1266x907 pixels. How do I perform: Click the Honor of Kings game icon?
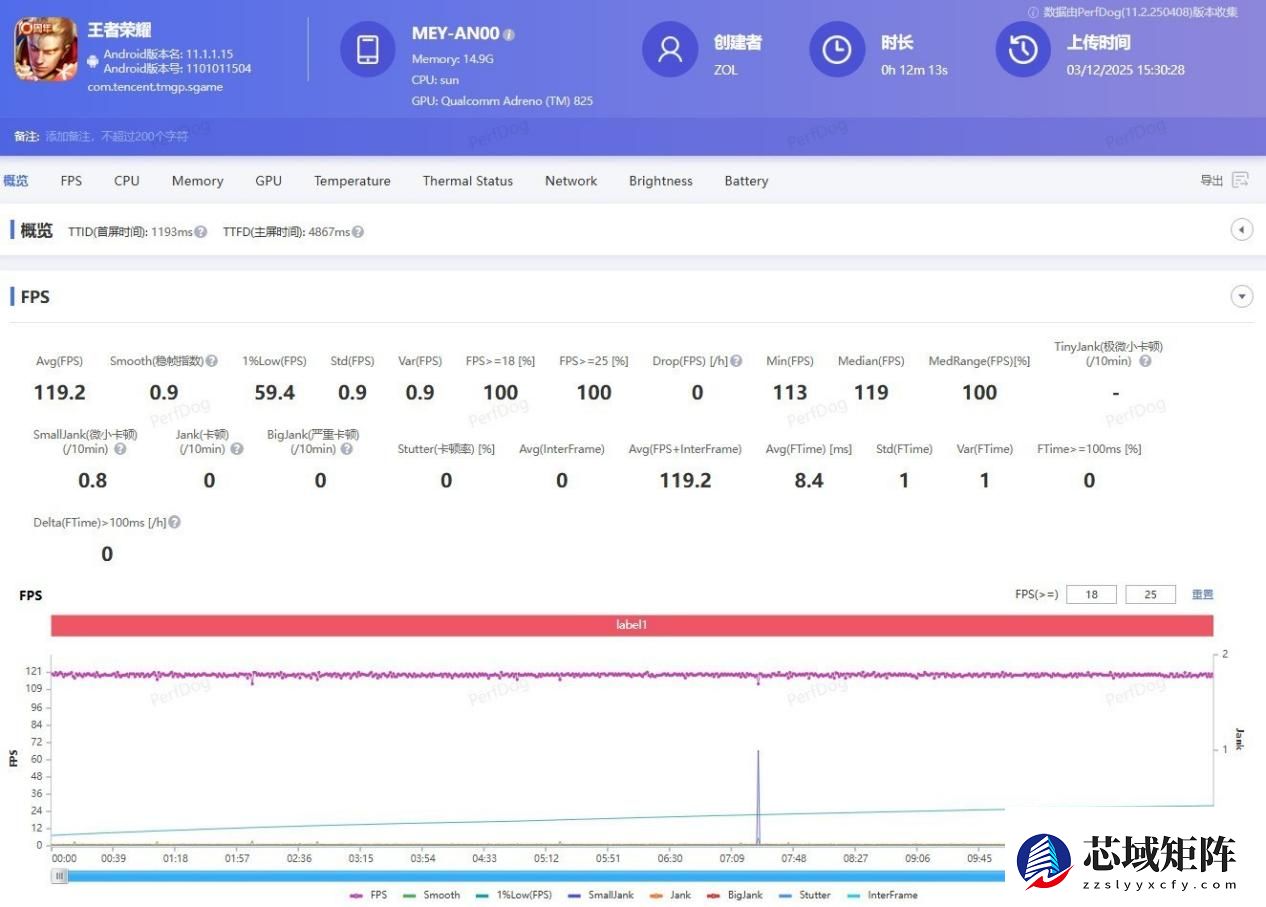pyautogui.click(x=45, y=50)
